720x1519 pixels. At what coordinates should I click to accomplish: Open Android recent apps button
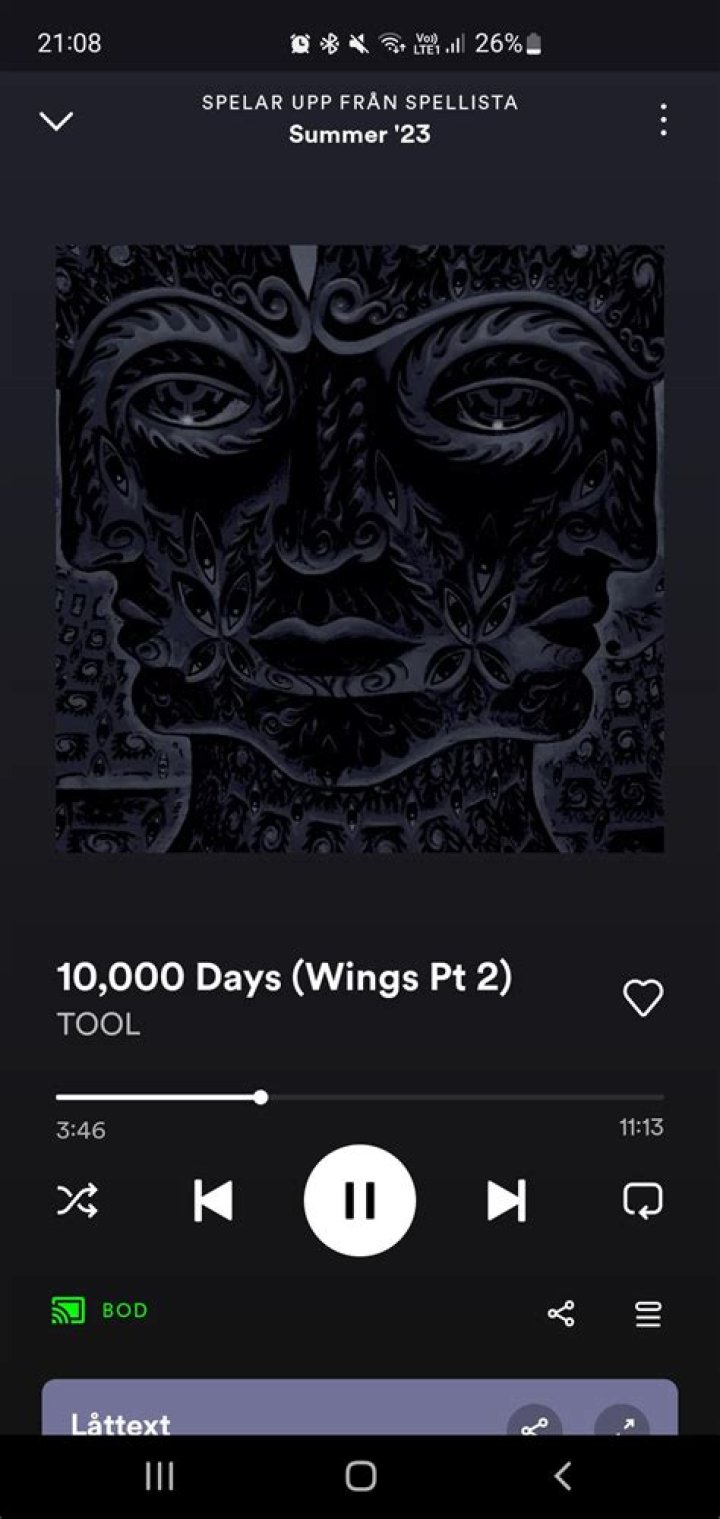coord(159,1476)
